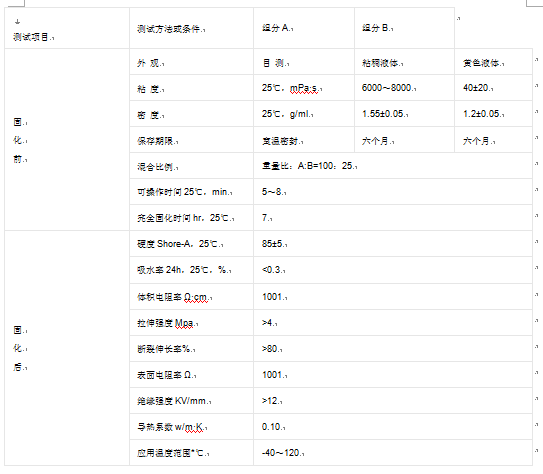Select the 40±20 cell

click(x=493, y=88)
